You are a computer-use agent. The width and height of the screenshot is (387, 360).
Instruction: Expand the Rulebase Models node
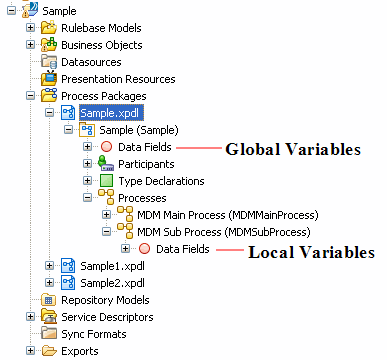(30, 28)
